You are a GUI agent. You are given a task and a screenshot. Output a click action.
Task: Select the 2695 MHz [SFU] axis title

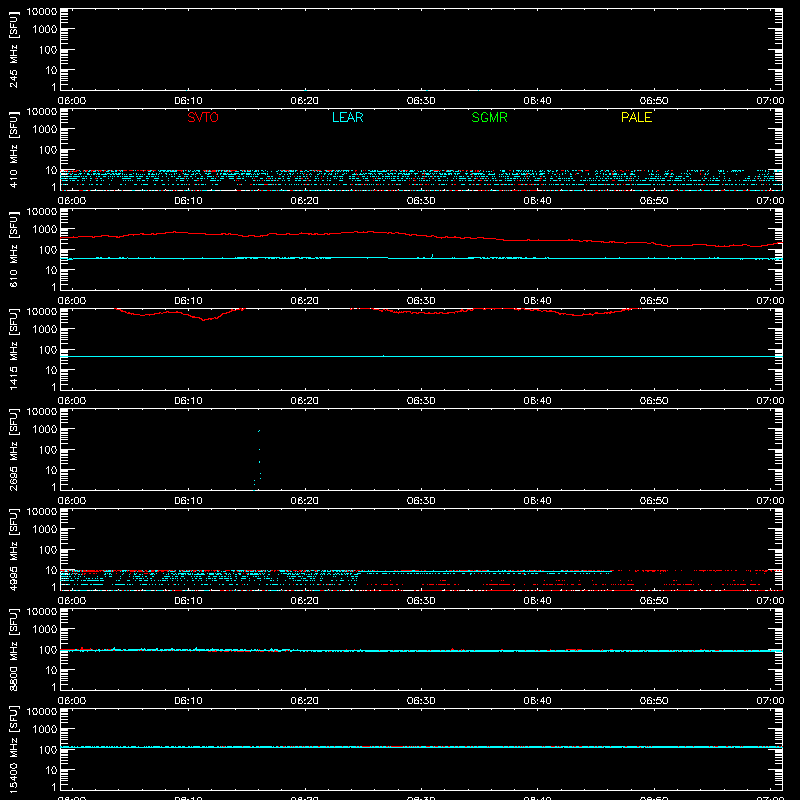pyautogui.click(x=13, y=449)
